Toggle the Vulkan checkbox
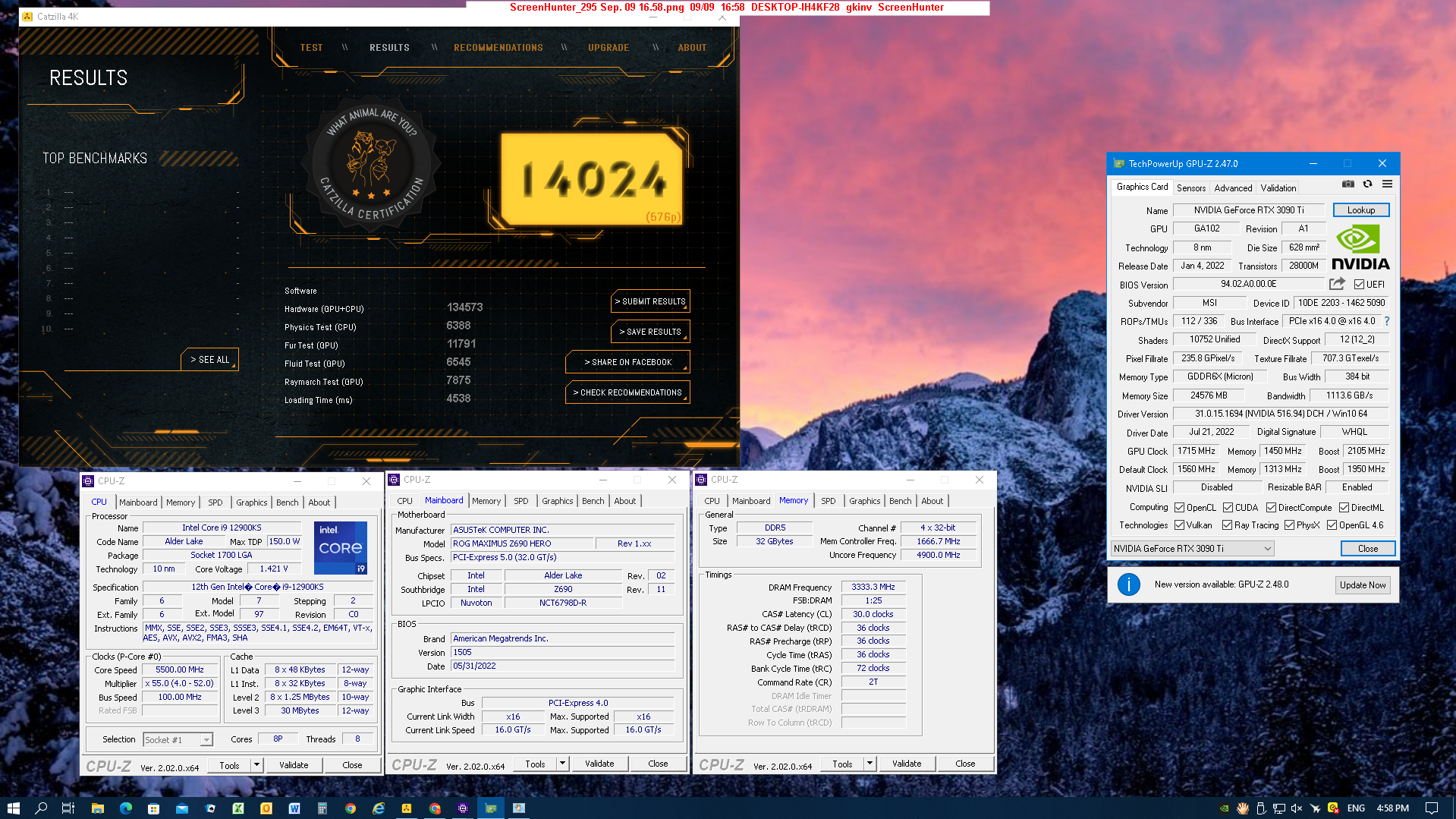The image size is (1456, 819). [x=1179, y=525]
